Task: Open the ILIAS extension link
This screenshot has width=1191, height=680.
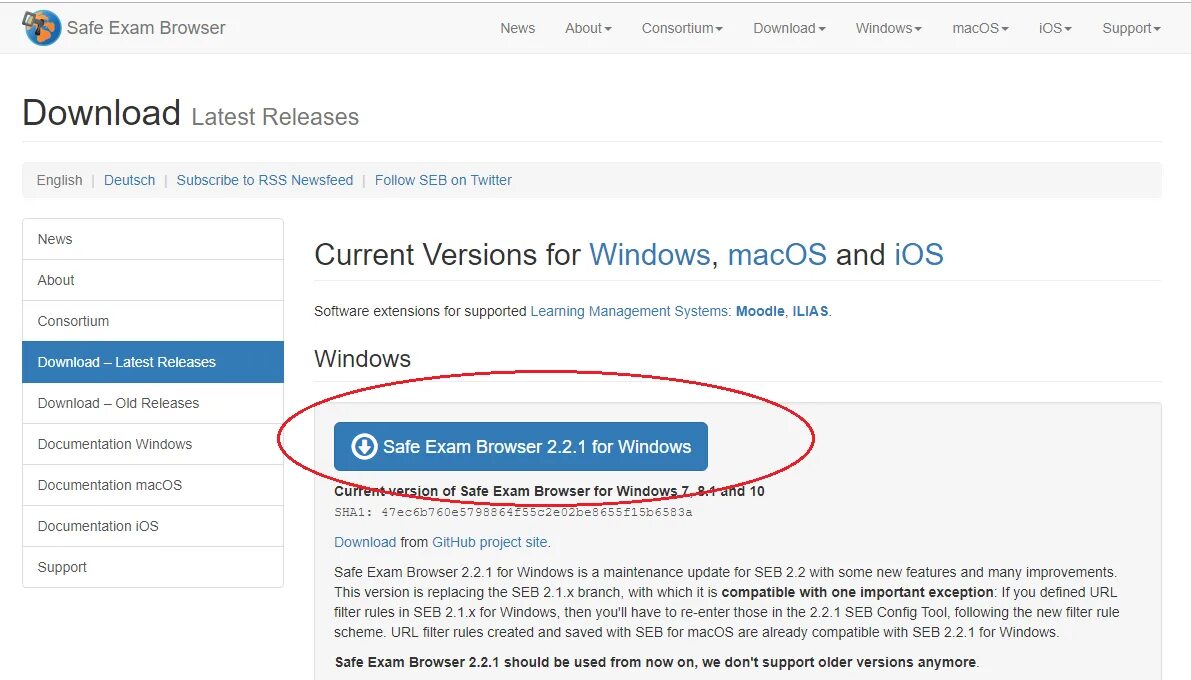Action: 810,312
